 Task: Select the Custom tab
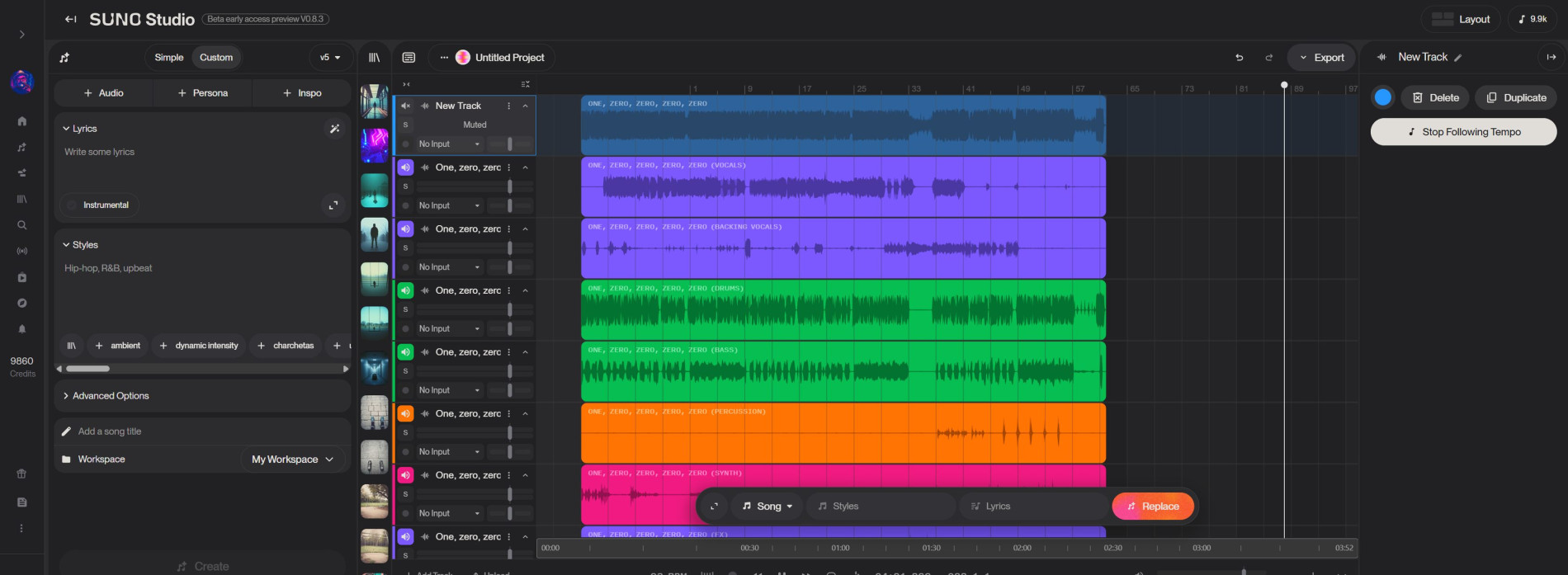216,58
